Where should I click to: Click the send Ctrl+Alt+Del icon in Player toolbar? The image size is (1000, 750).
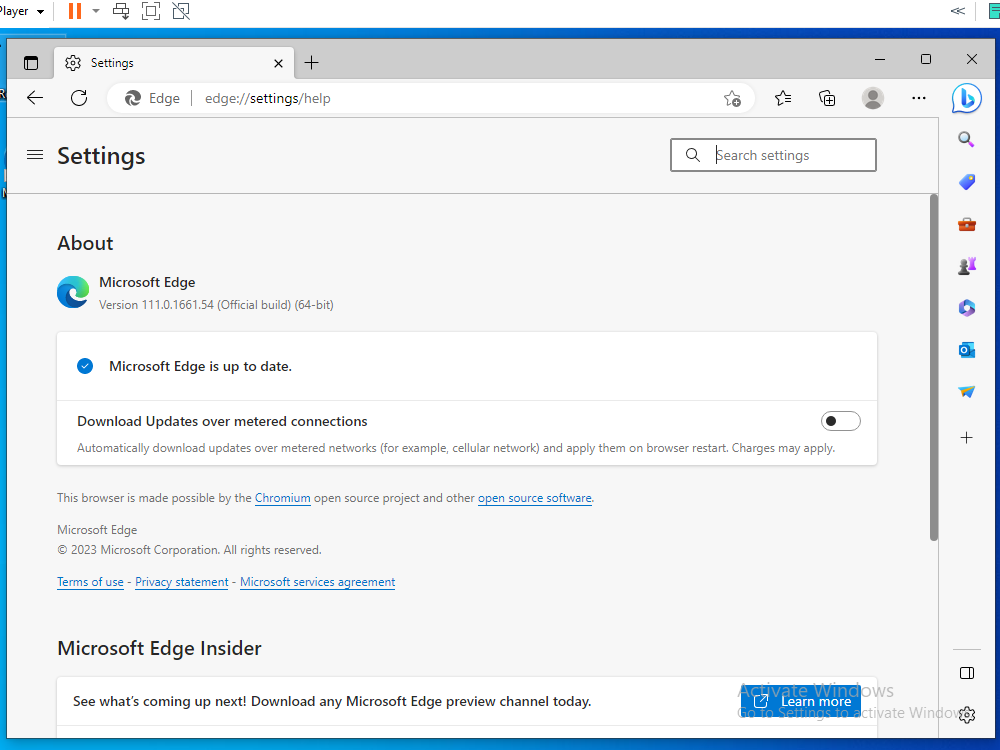pos(121,11)
